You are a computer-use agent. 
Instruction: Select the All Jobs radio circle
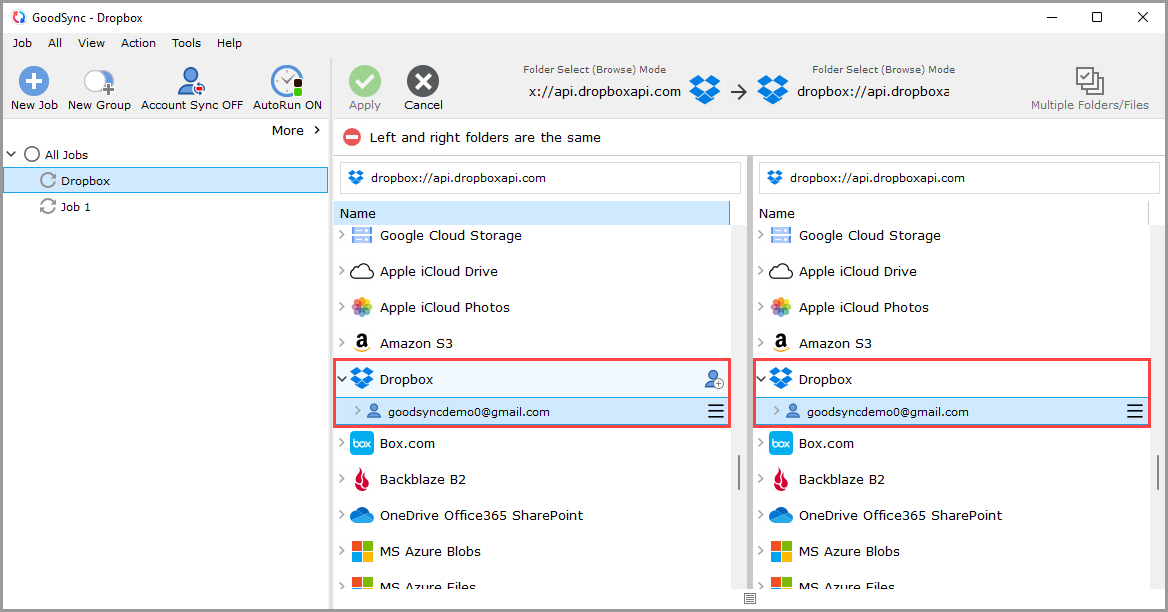pos(31,154)
